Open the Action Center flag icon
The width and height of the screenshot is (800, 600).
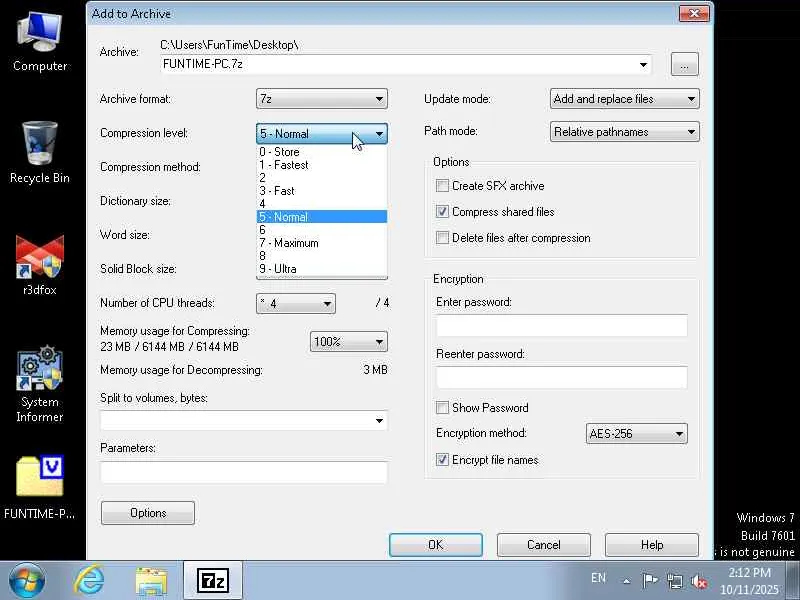[x=649, y=580]
